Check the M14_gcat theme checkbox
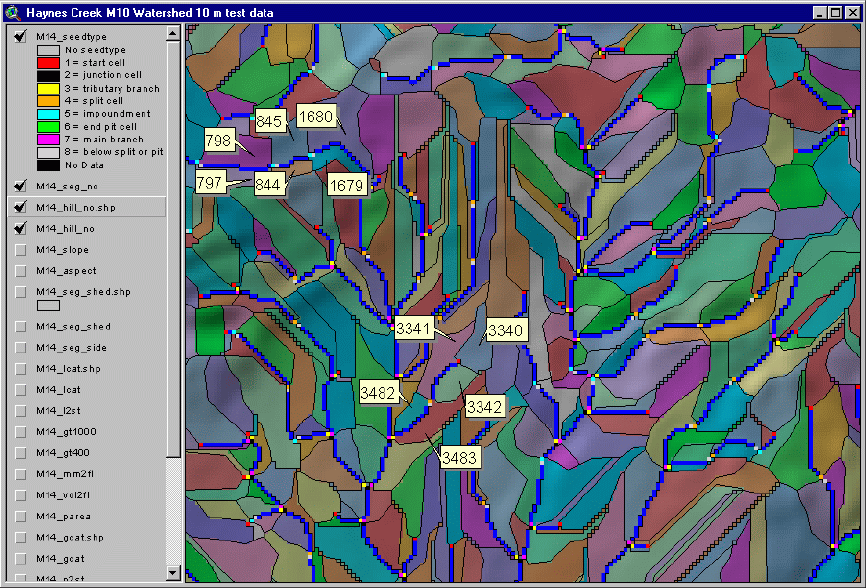The image size is (866, 588). point(20,558)
